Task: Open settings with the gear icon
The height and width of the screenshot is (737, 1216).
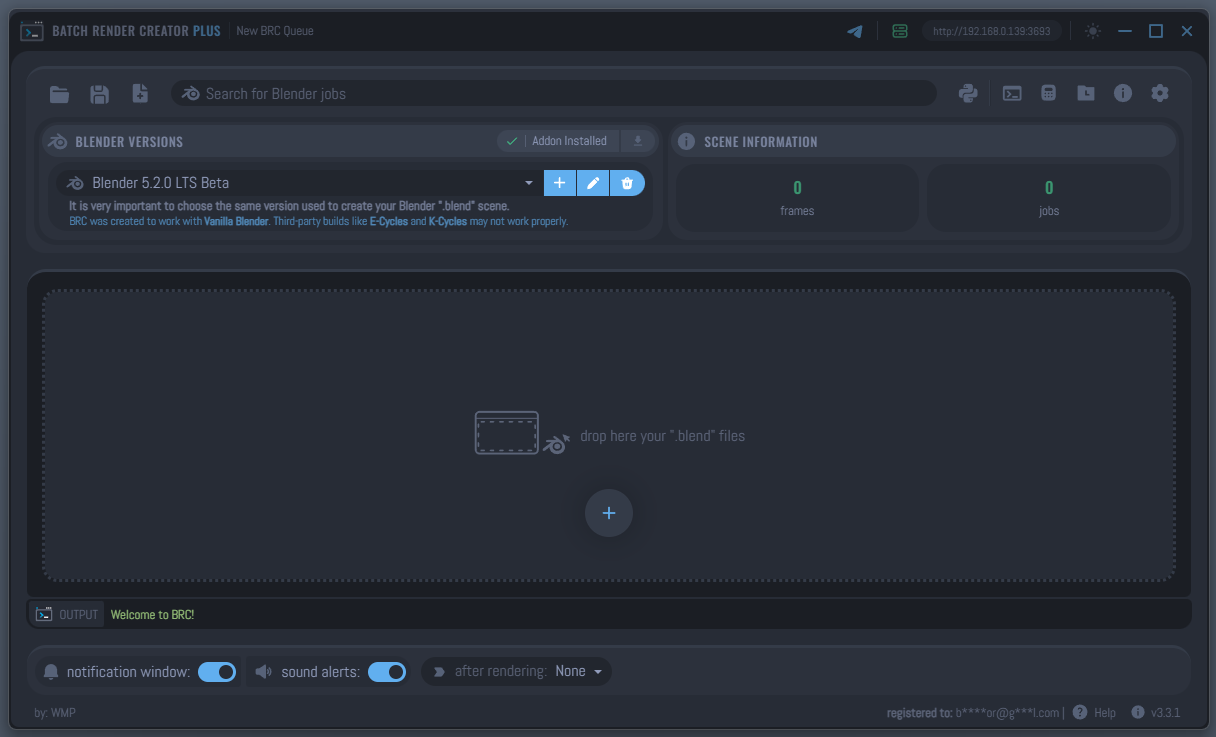Action: tap(1160, 93)
